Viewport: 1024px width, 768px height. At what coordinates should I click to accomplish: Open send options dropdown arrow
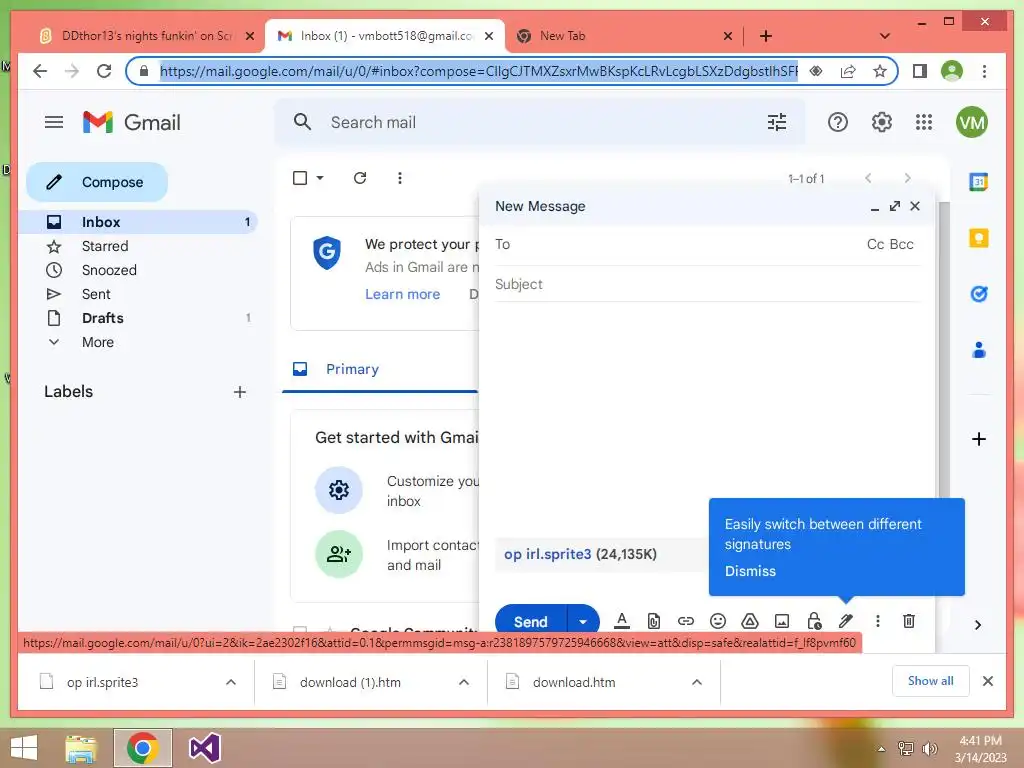pos(583,622)
